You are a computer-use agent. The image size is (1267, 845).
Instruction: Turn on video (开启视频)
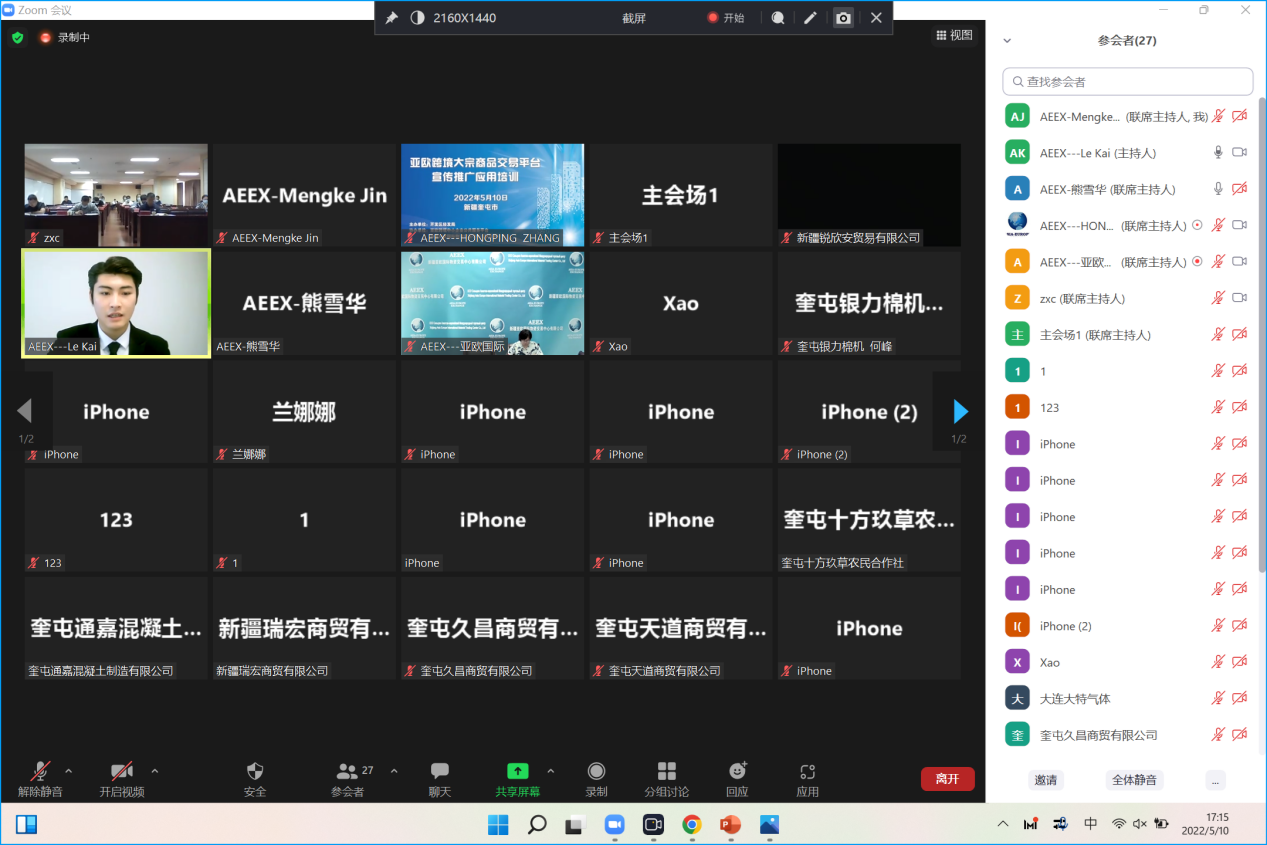pyautogui.click(x=121, y=771)
